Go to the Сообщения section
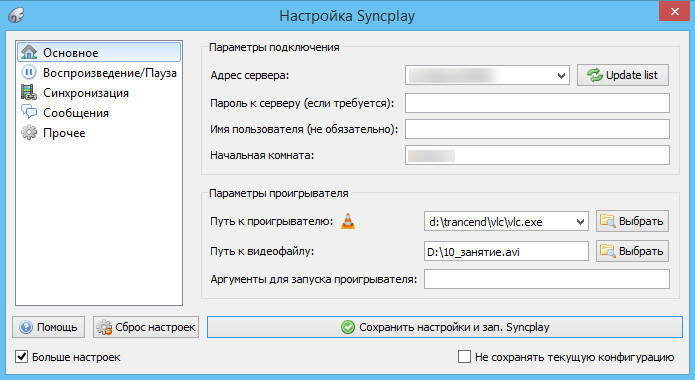 tap(99, 113)
